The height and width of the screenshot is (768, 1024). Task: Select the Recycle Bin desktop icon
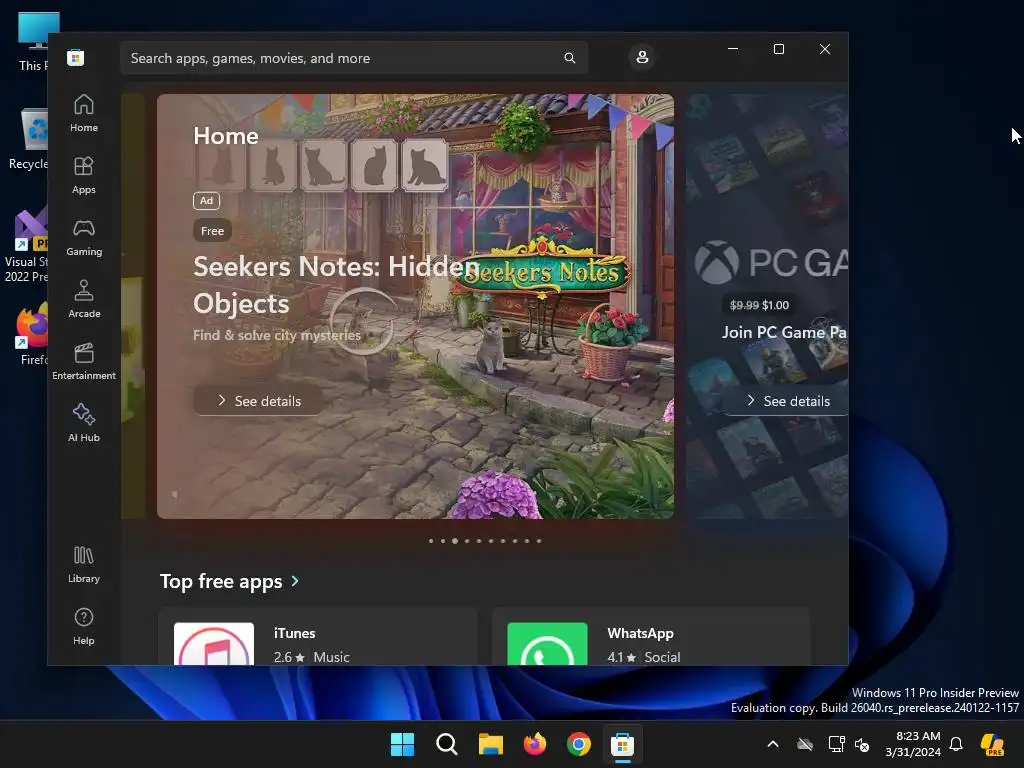tap(28, 138)
